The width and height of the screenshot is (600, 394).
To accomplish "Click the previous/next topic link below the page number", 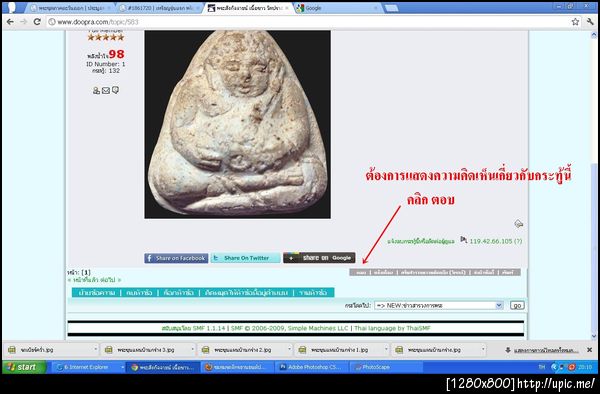I will [x=94, y=280].
